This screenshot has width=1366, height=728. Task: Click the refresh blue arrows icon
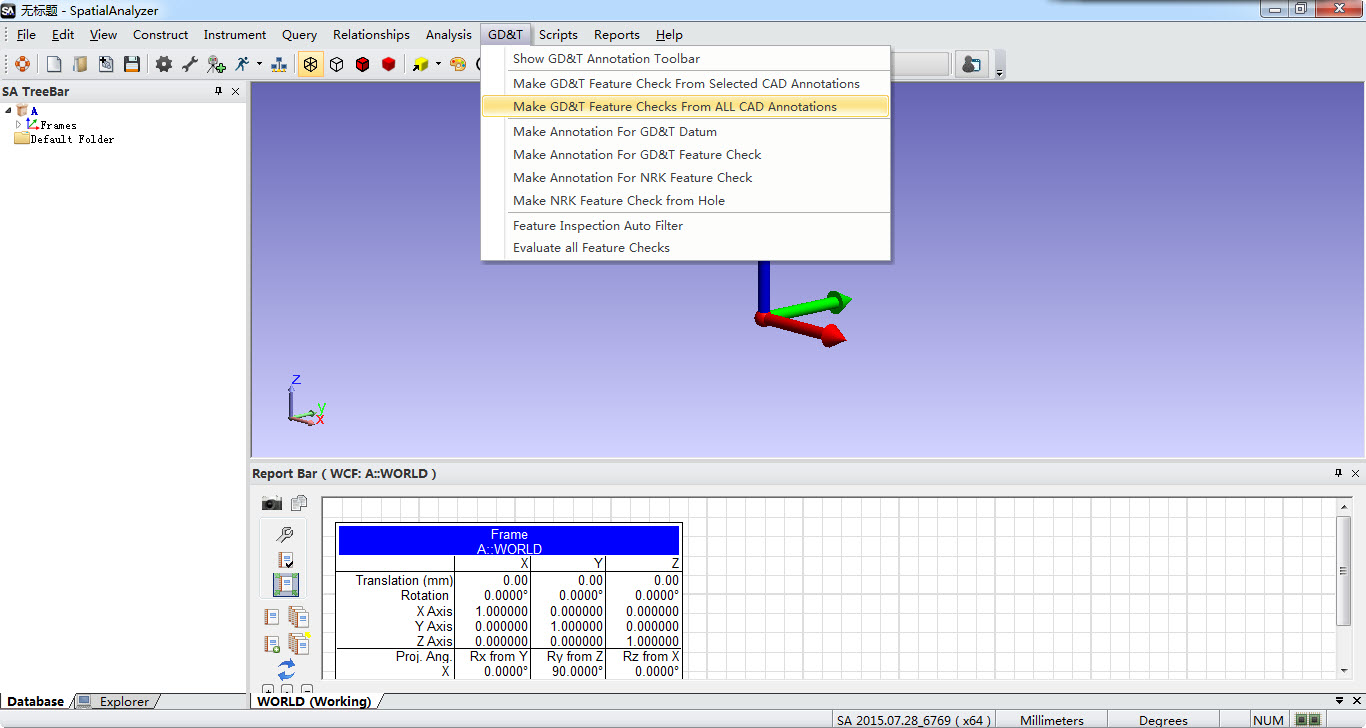pos(286,669)
